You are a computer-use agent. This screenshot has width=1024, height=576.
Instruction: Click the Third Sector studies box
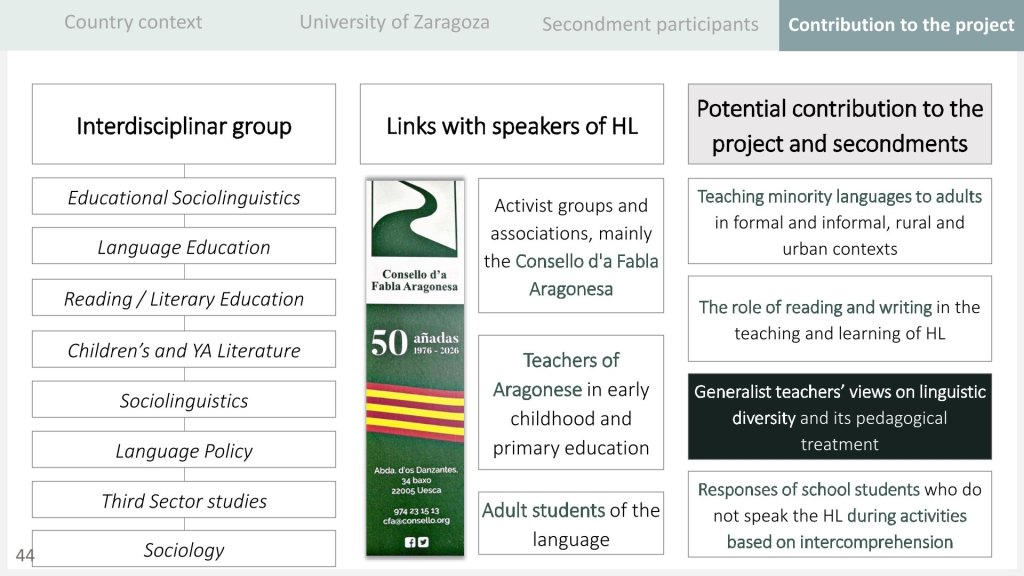tap(184, 501)
